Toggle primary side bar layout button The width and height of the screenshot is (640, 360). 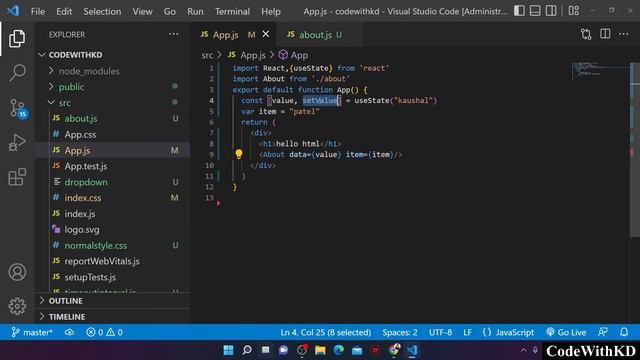pyautogui.click(x=519, y=11)
